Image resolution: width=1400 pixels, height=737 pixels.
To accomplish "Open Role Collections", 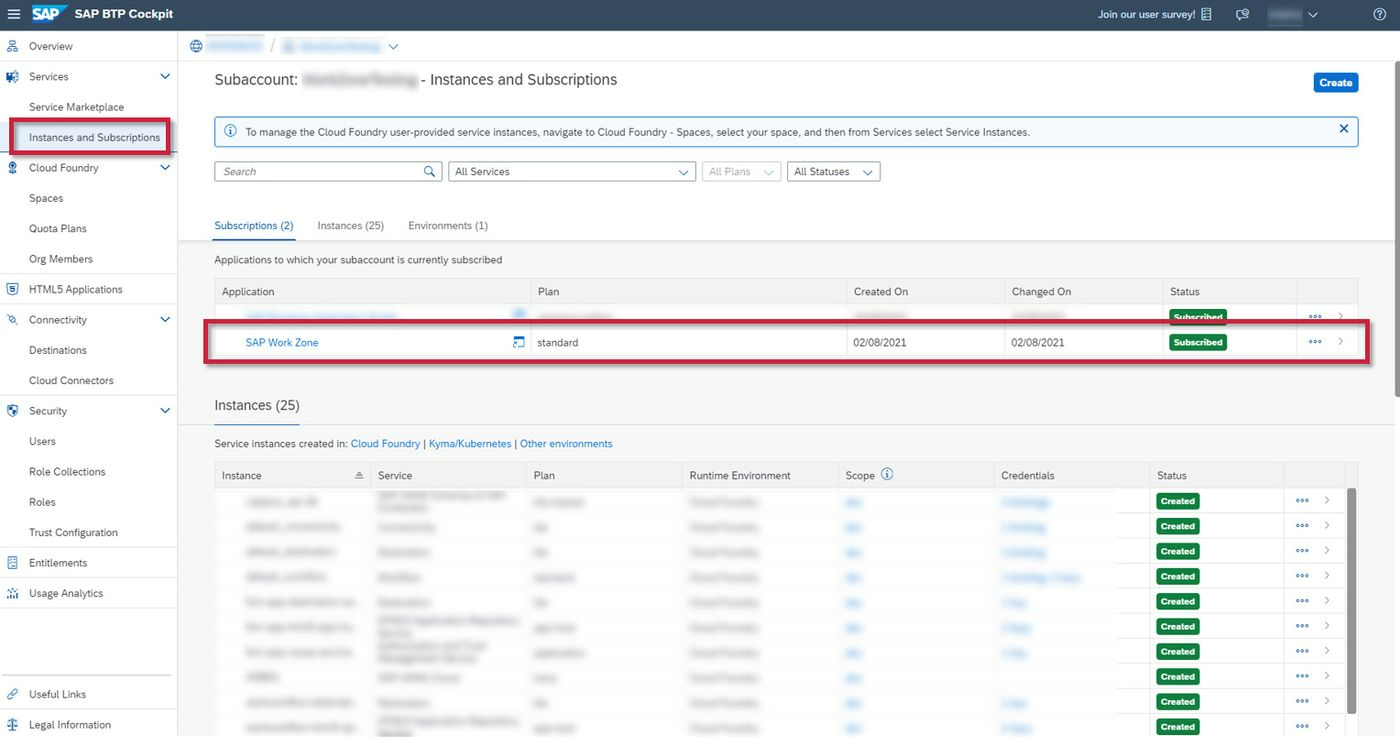I will (67, 471).
